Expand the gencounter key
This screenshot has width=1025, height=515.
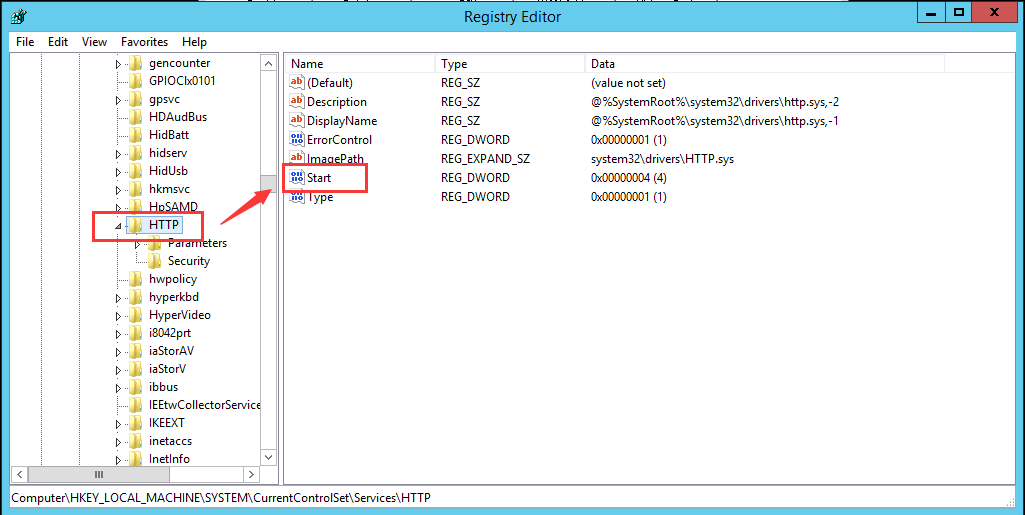[x=118, y=64]
